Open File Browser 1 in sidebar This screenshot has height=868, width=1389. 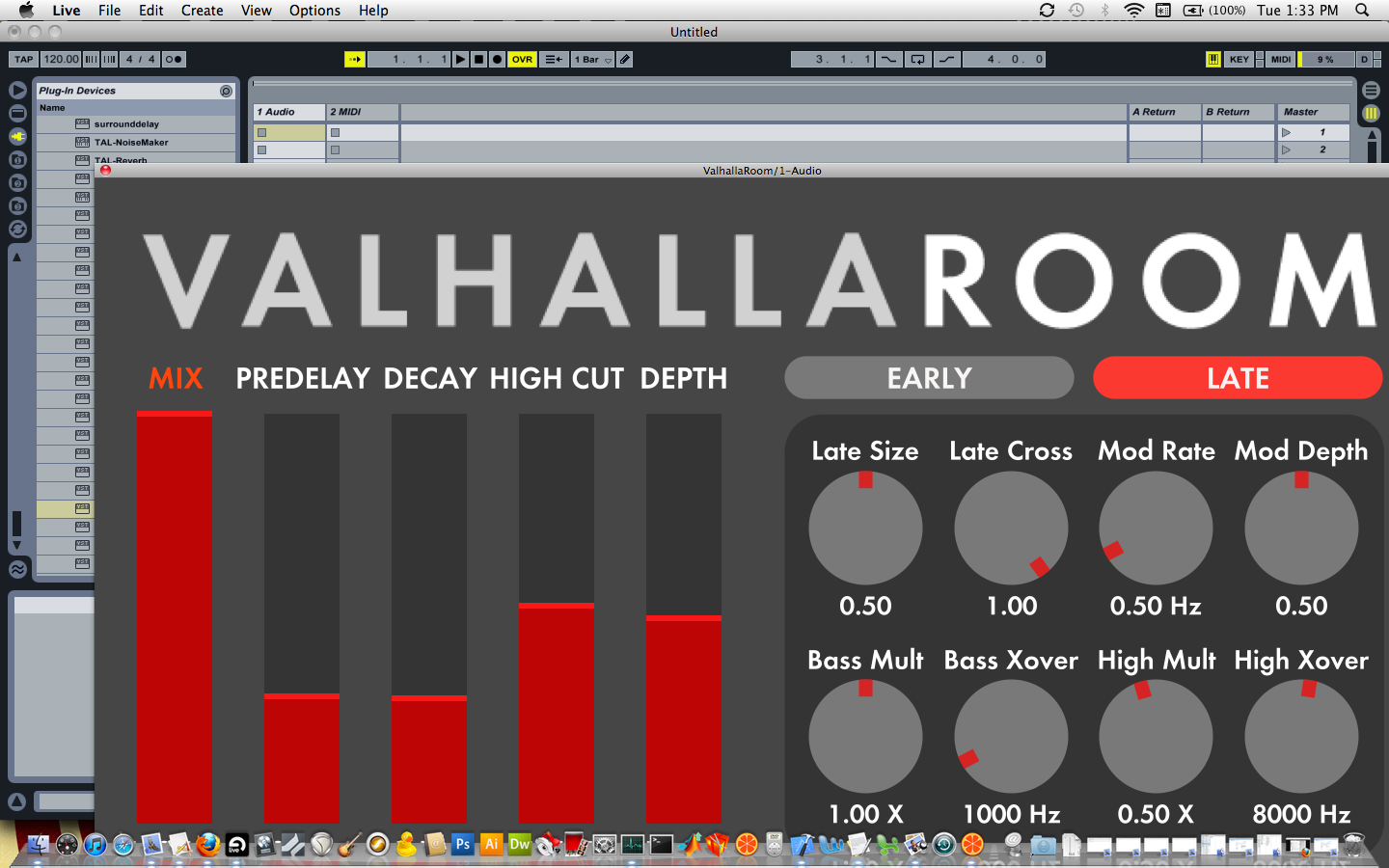click(17, 159)
